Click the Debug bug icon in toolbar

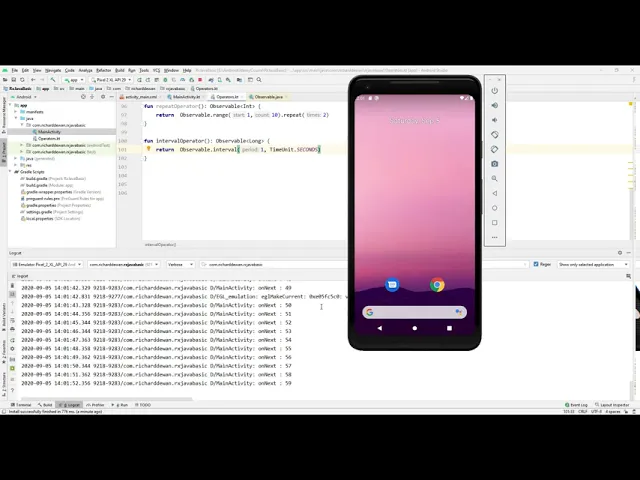tap(165, 80)
